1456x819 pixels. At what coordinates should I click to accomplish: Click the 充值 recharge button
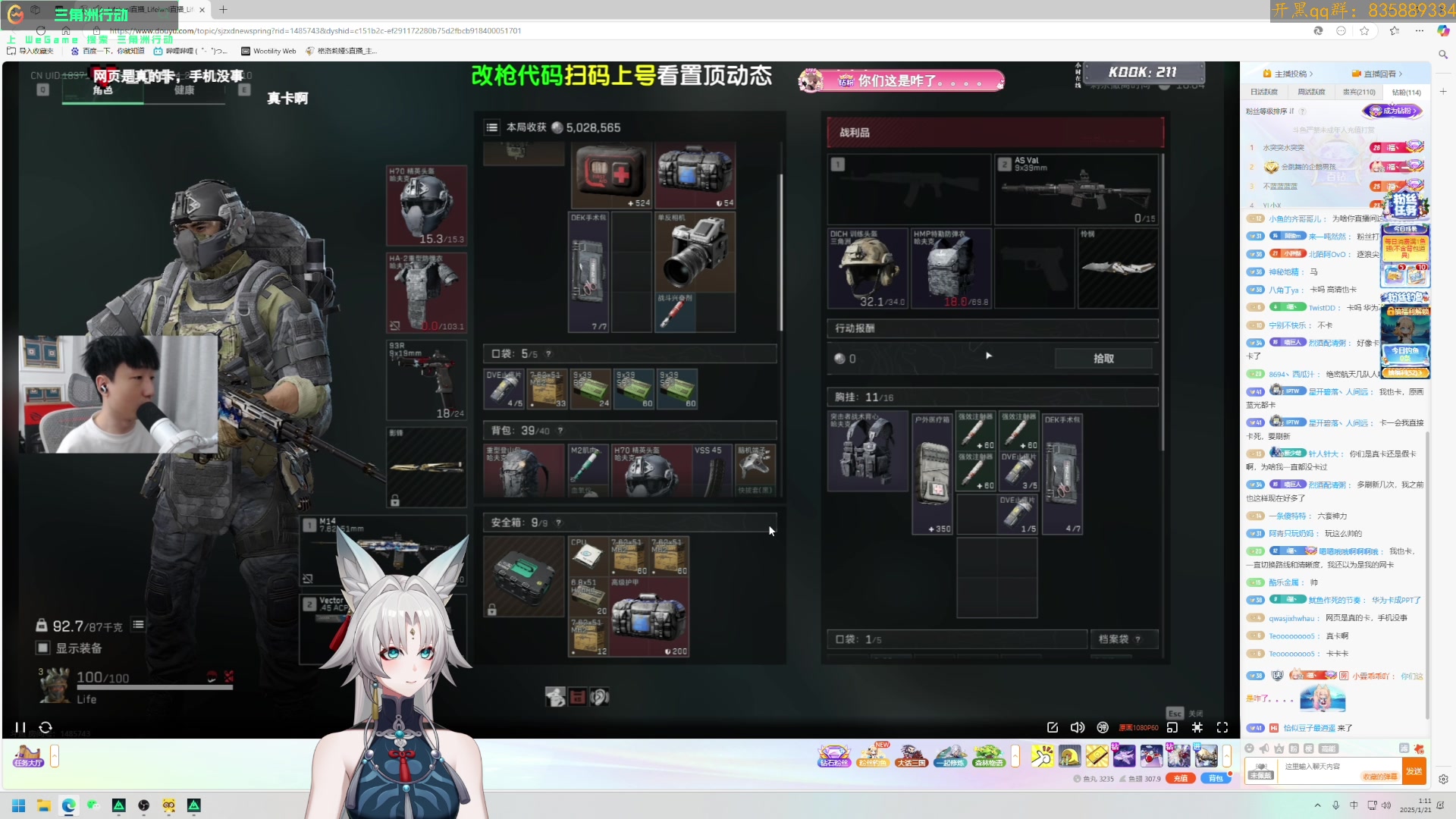click(x=1180, y=779)
